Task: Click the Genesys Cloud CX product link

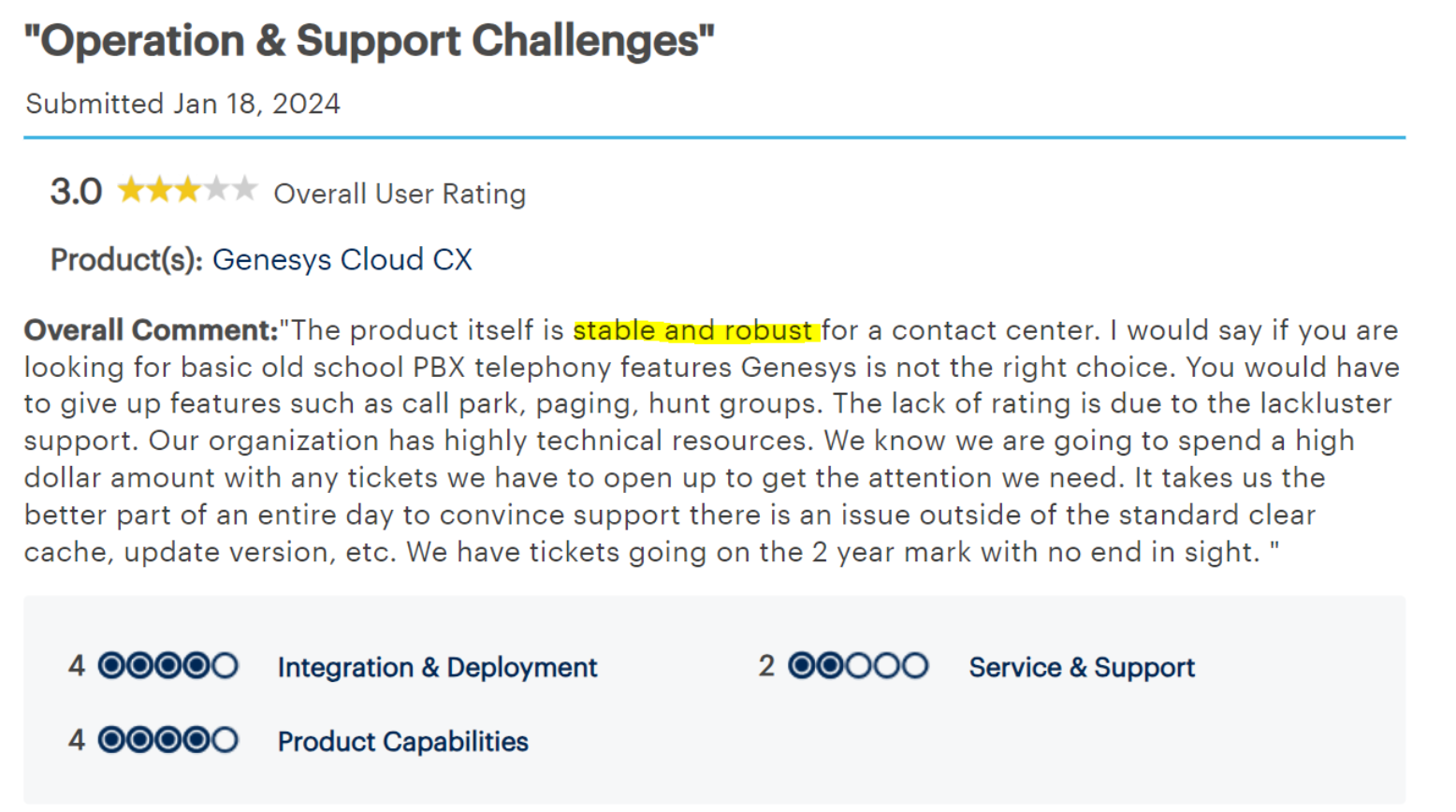Action: point(342,259)
